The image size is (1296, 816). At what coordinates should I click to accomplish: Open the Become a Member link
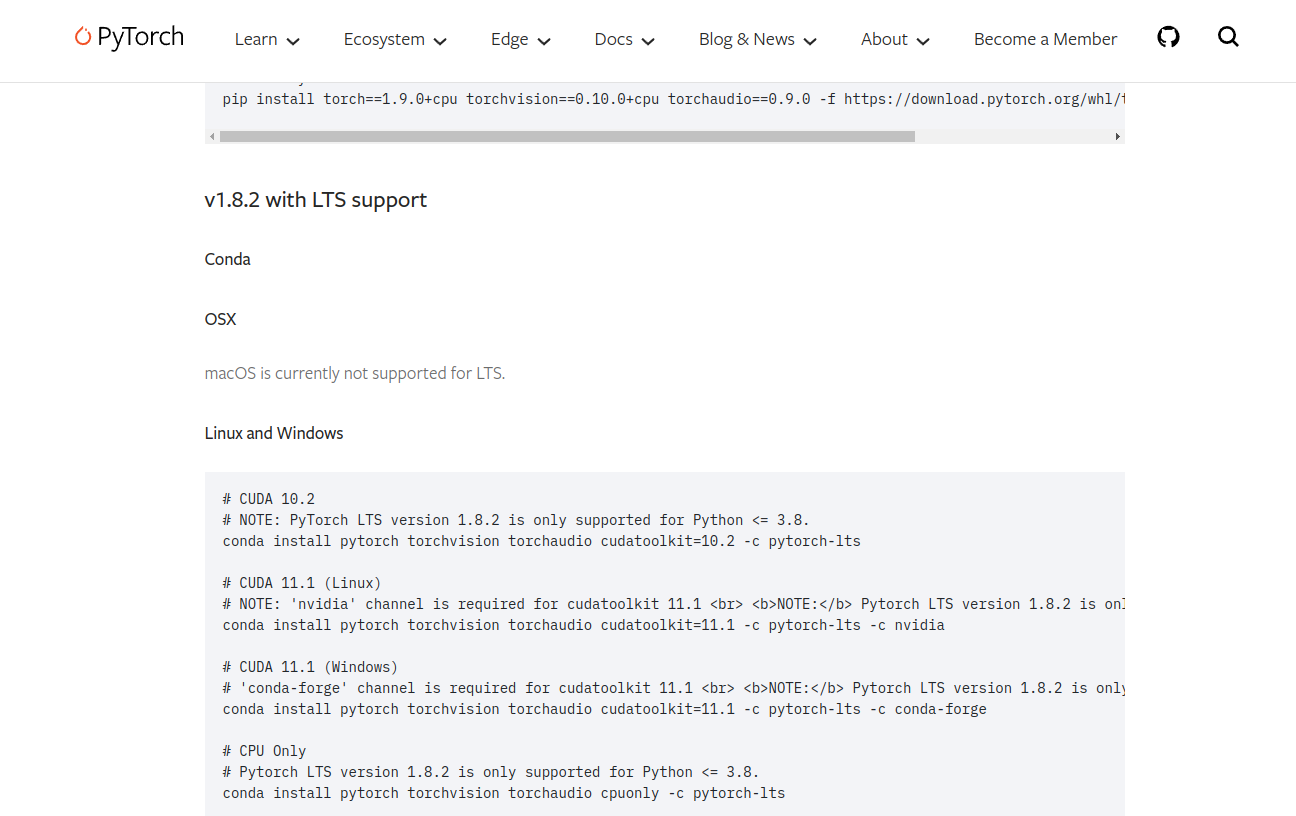click(x=1045, y=39)
